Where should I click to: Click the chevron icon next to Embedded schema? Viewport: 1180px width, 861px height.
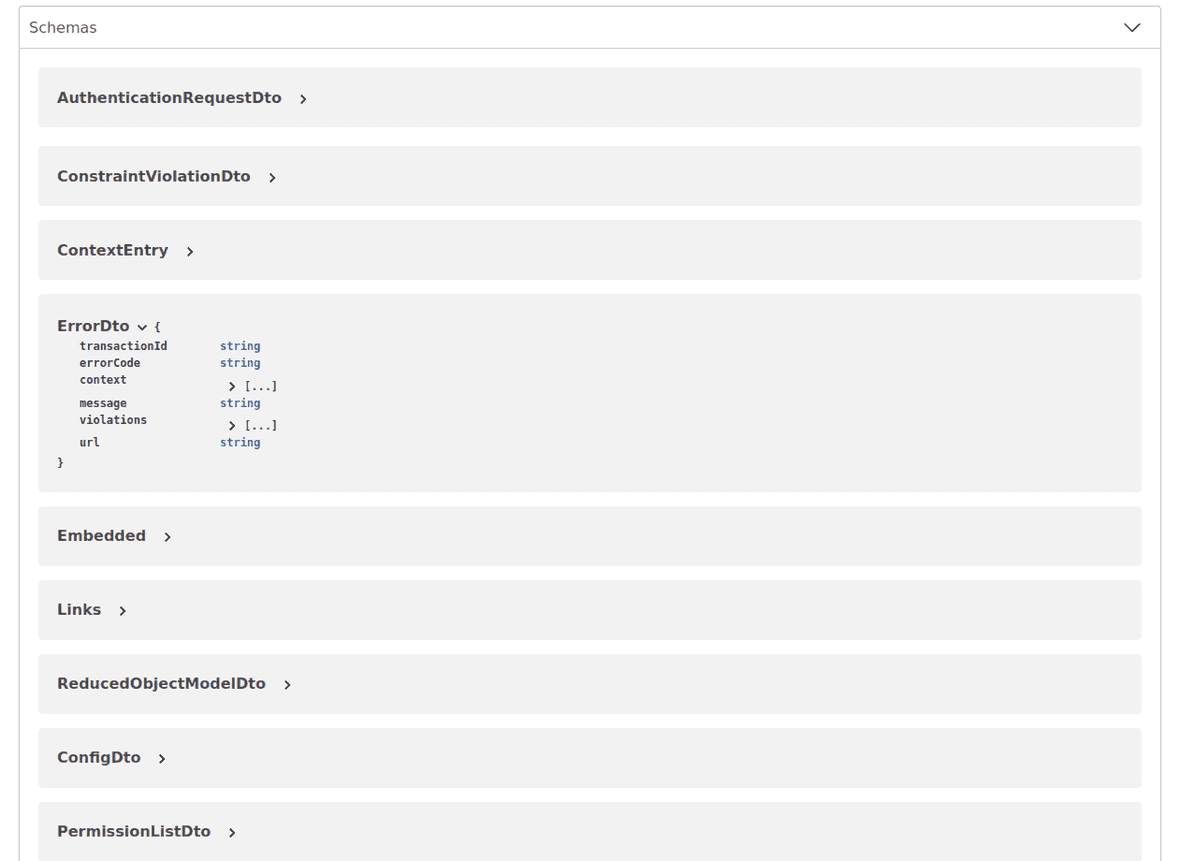(x=168, y=536)
